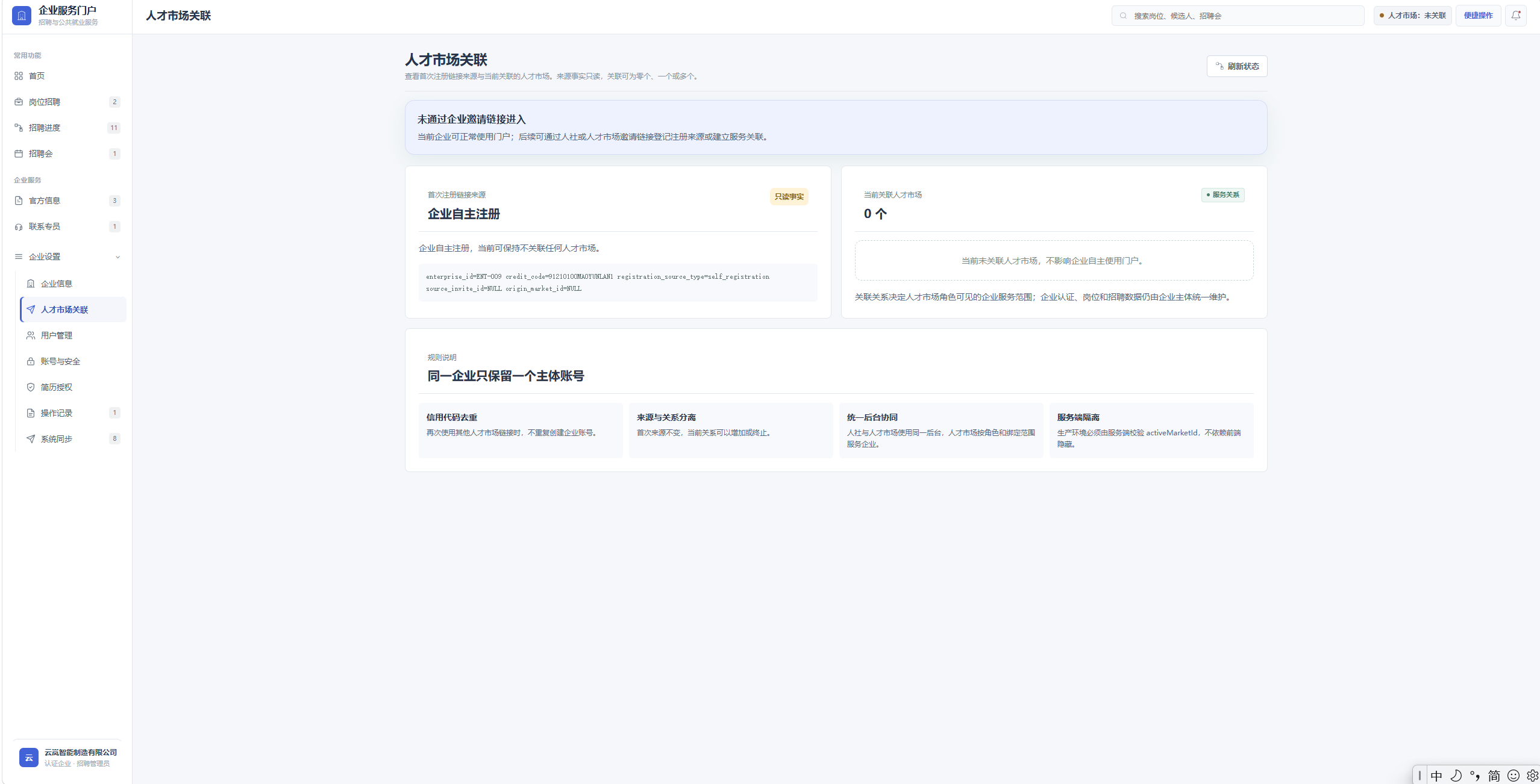Click the 系统同步 count badge 8
Viewport: 1540px width, 784px height.
coord(114,438)
